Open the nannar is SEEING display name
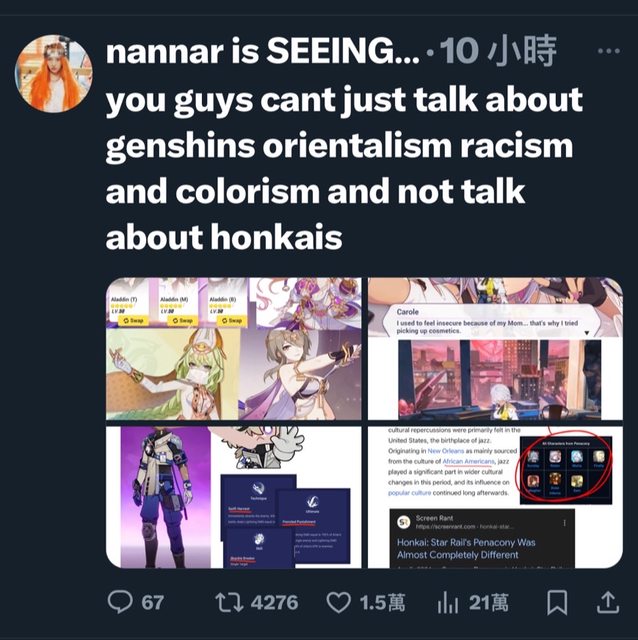Viewport: 638px width, 640px height. [262, 51]
